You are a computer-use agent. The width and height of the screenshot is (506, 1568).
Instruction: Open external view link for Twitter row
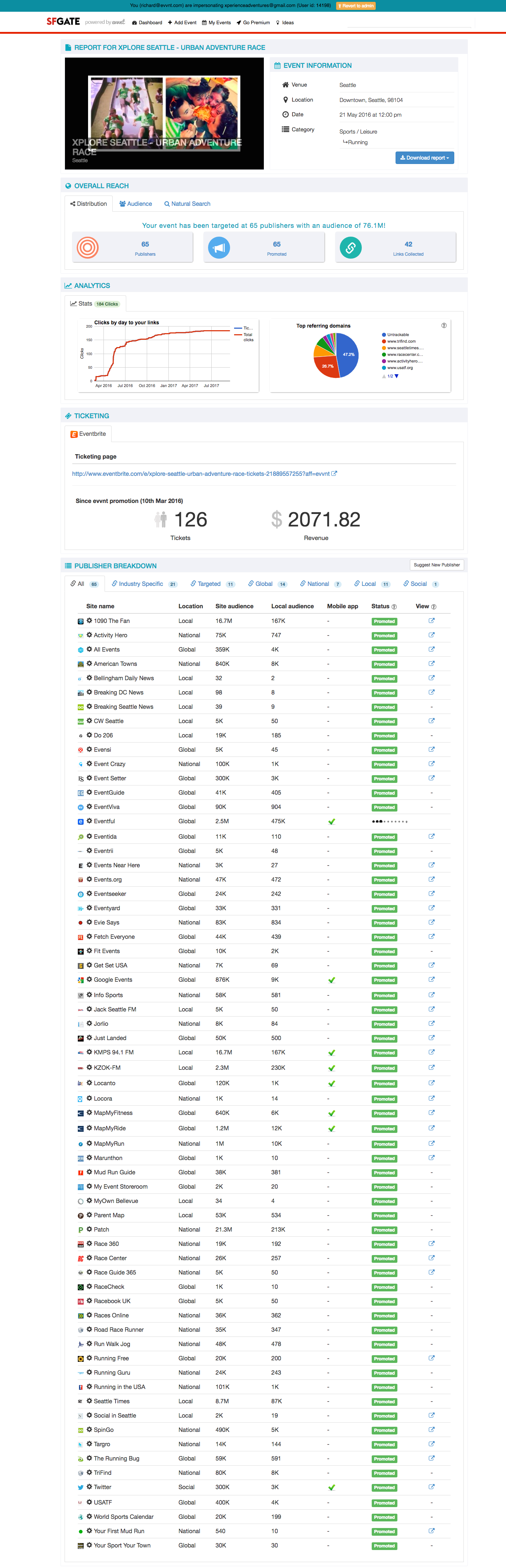tap(432, 1487)
